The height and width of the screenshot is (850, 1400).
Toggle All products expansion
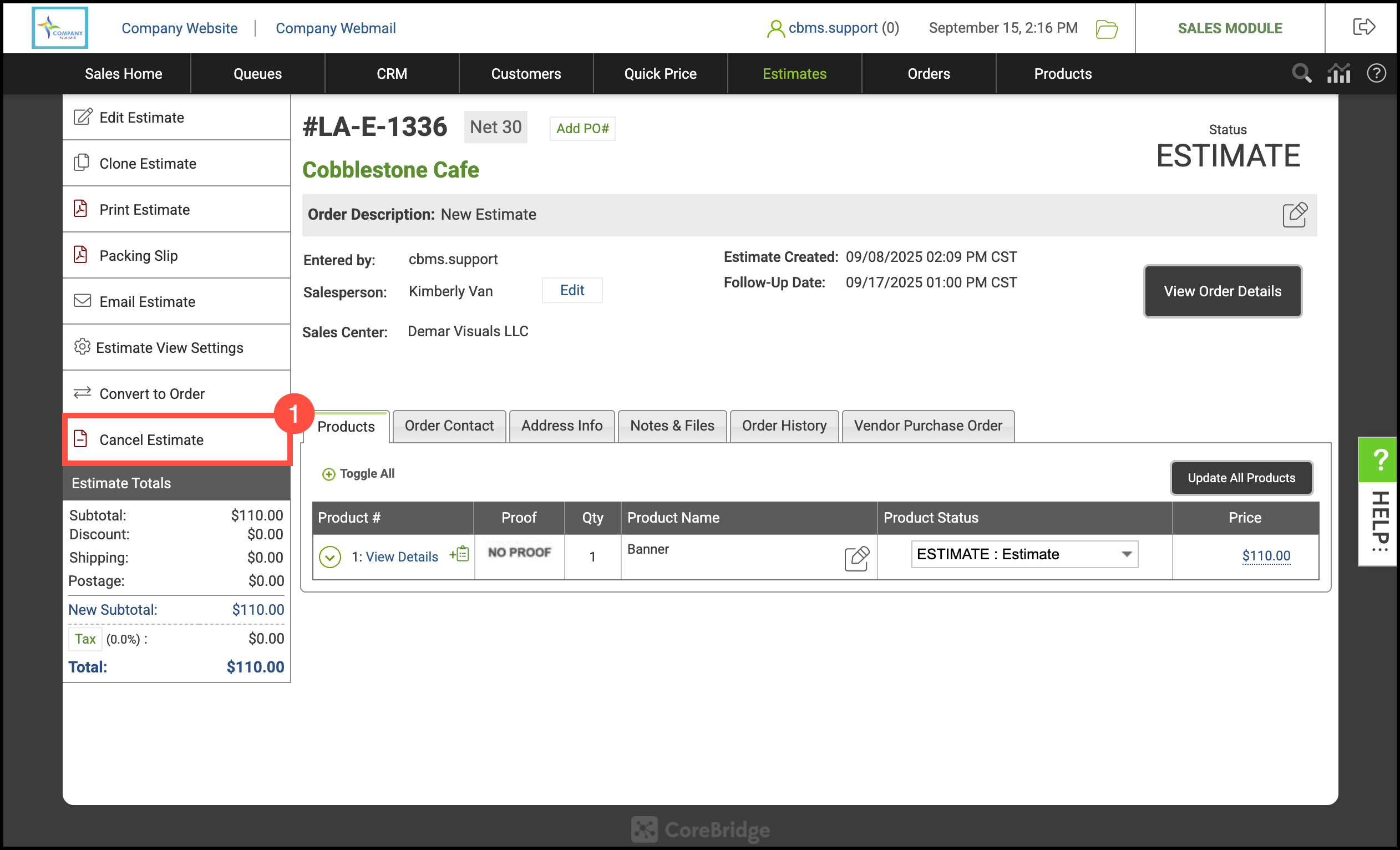[358, 474]
